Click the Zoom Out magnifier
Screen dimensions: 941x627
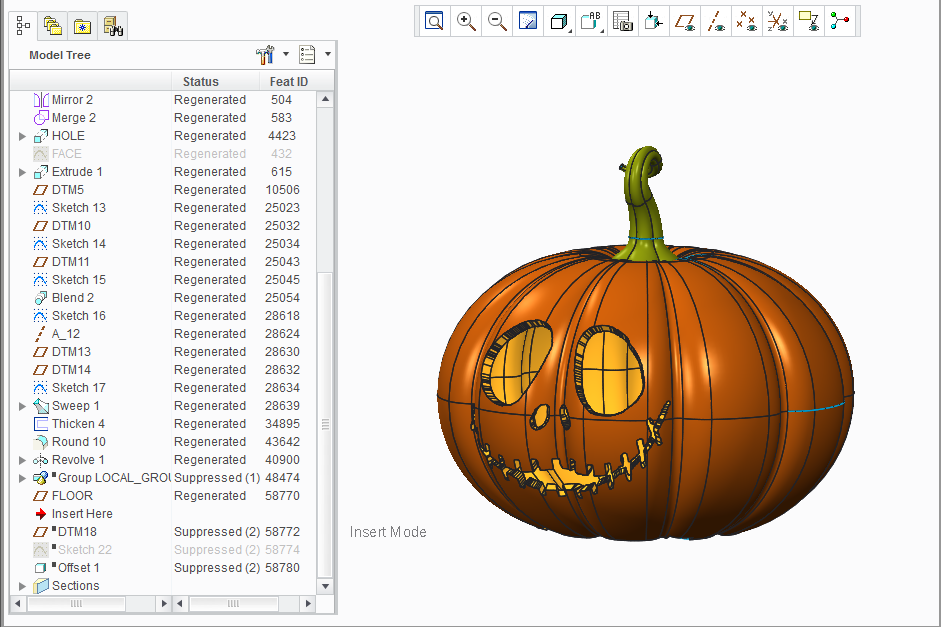pyautogui.click(x=497, y=22)
